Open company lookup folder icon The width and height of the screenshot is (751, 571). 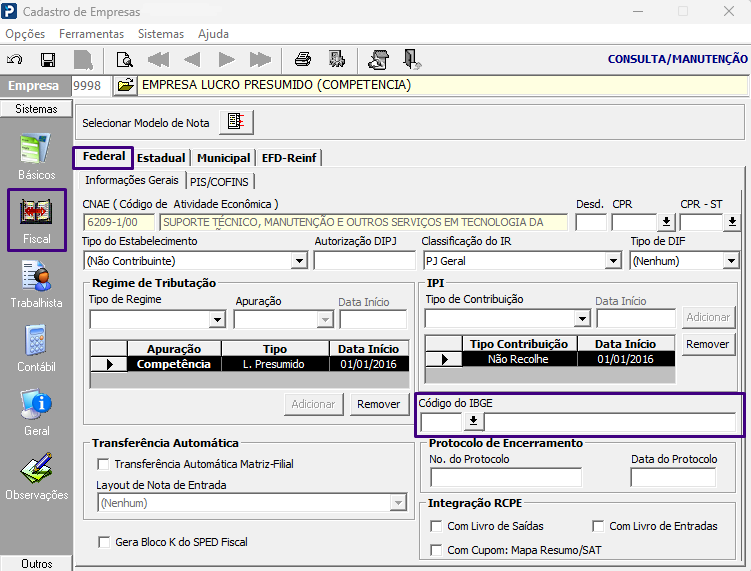(125, 86)
